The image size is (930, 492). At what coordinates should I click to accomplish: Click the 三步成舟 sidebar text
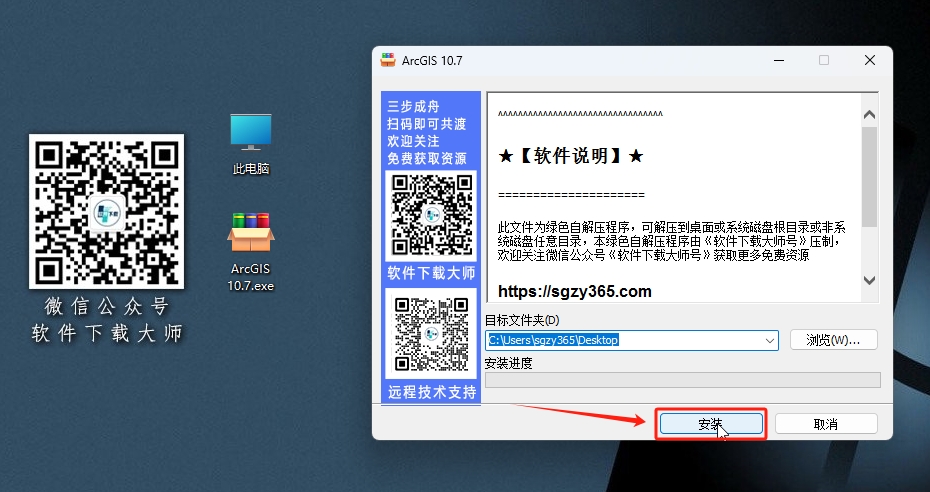pos(413,107)
